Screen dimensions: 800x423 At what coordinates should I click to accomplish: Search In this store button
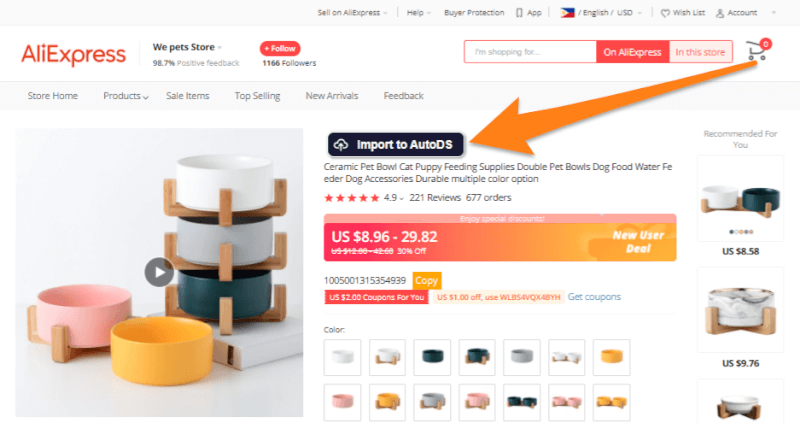(700, 52)
